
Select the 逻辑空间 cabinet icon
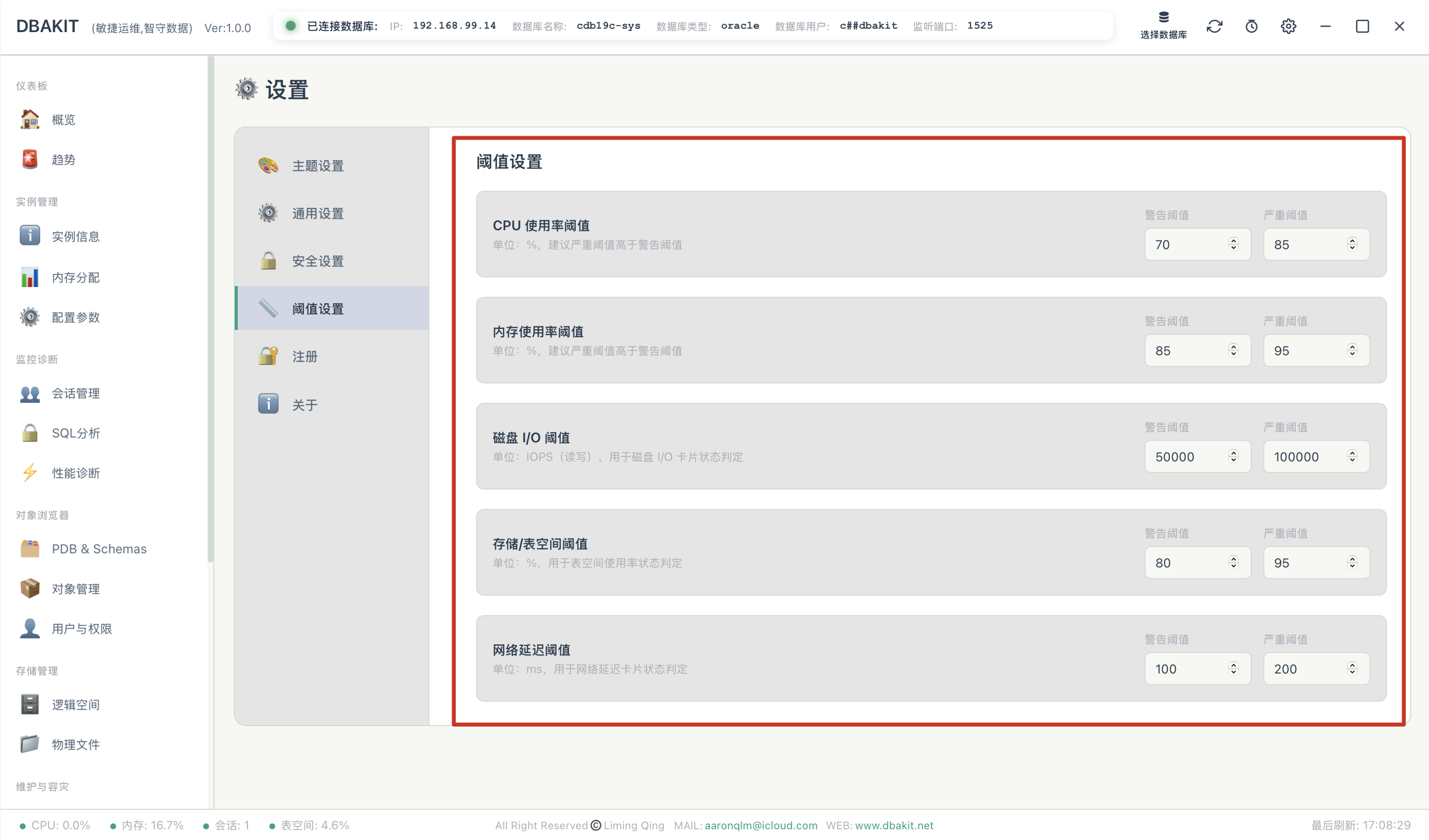[30, 705]
